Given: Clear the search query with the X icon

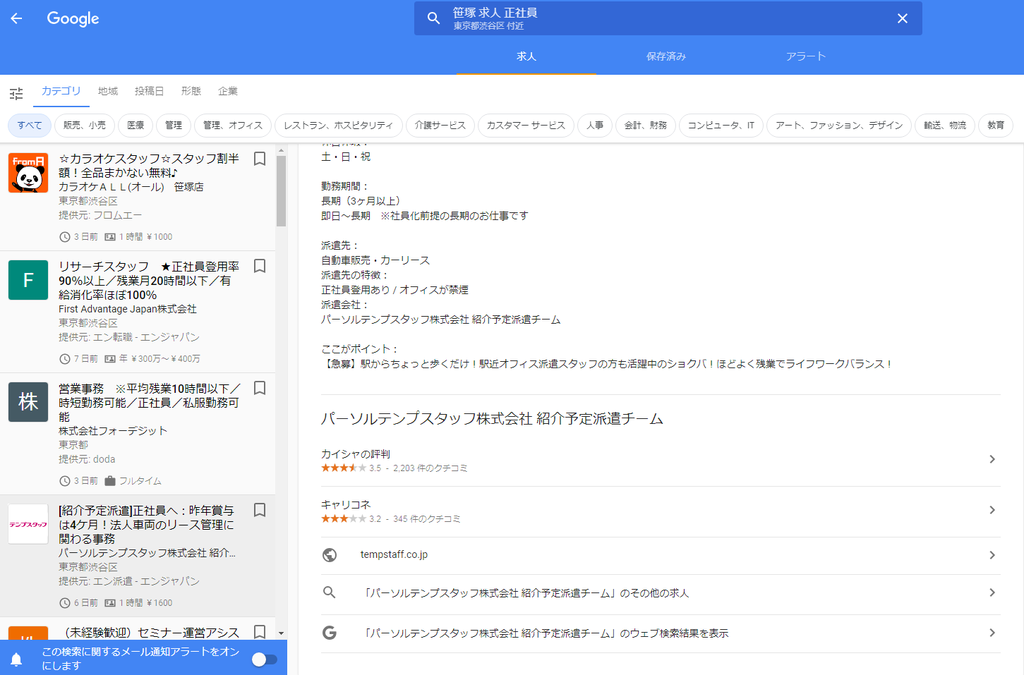Looking at the screenshot, I should pyautogui.click(x=902, y=18).
